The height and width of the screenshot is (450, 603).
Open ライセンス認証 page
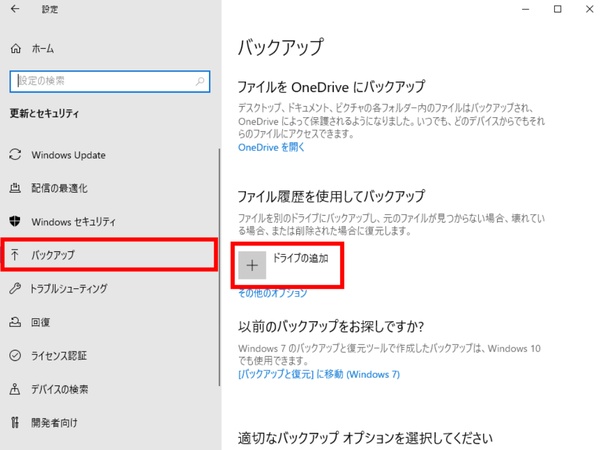click(x=59, y=355)
